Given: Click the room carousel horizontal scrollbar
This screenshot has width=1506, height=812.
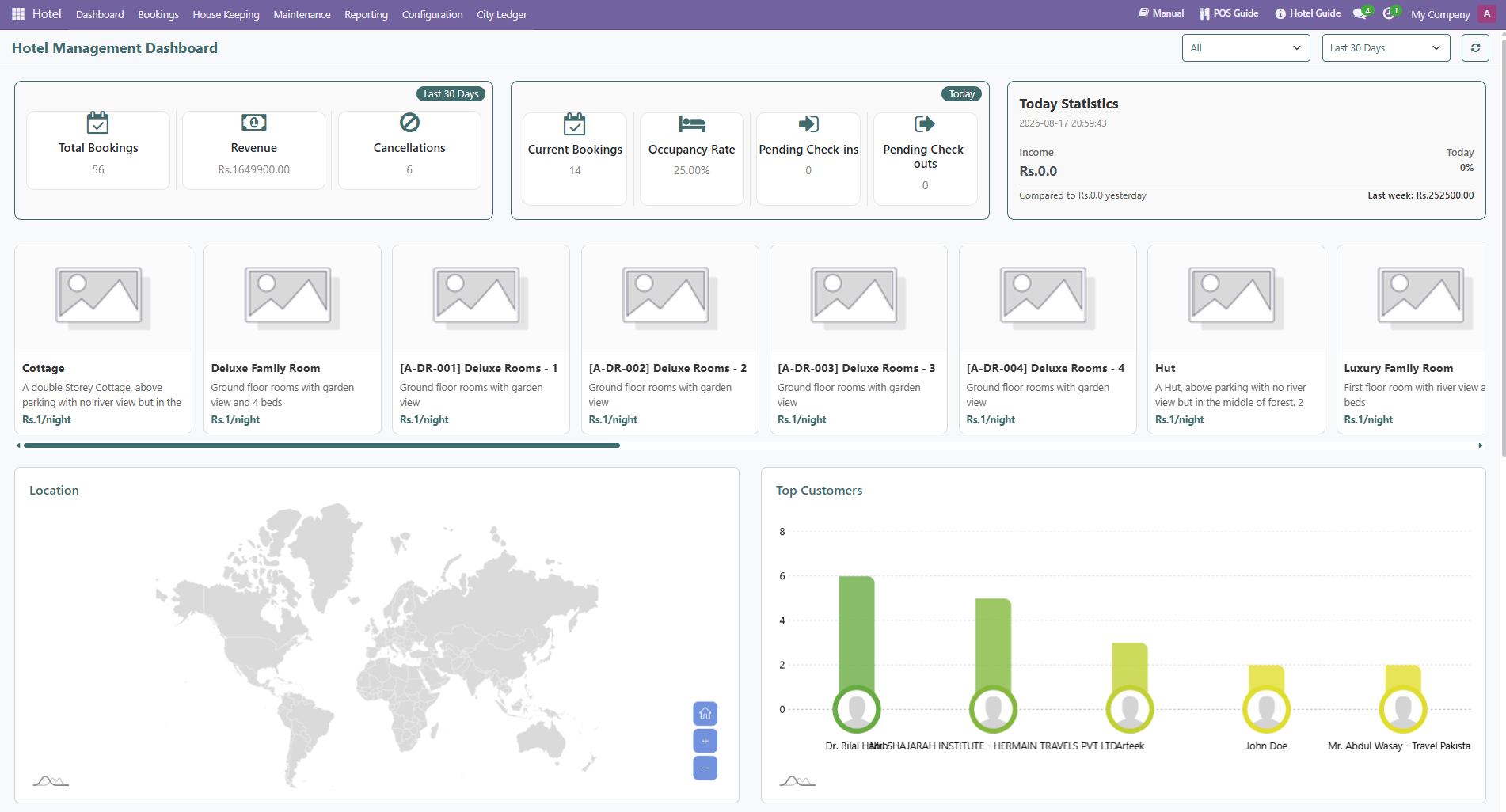Looking at the screenshot, I should (321, 446).
